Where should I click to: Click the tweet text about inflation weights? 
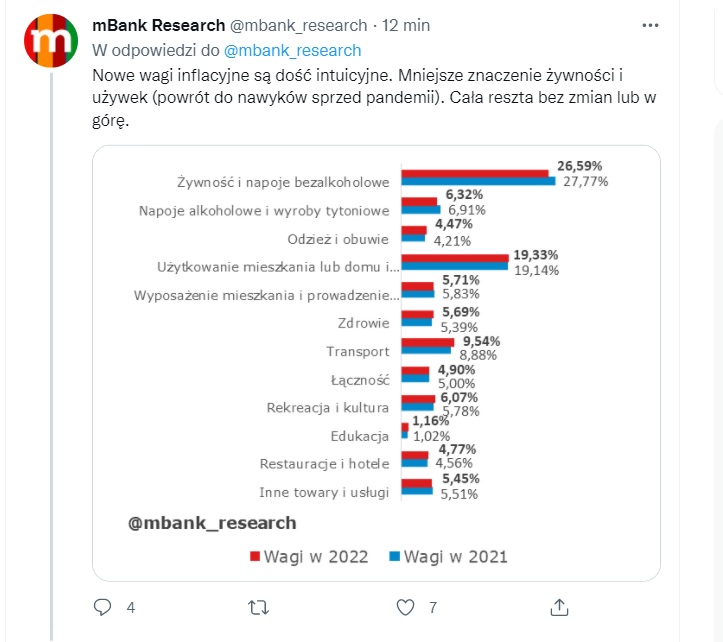374,98
